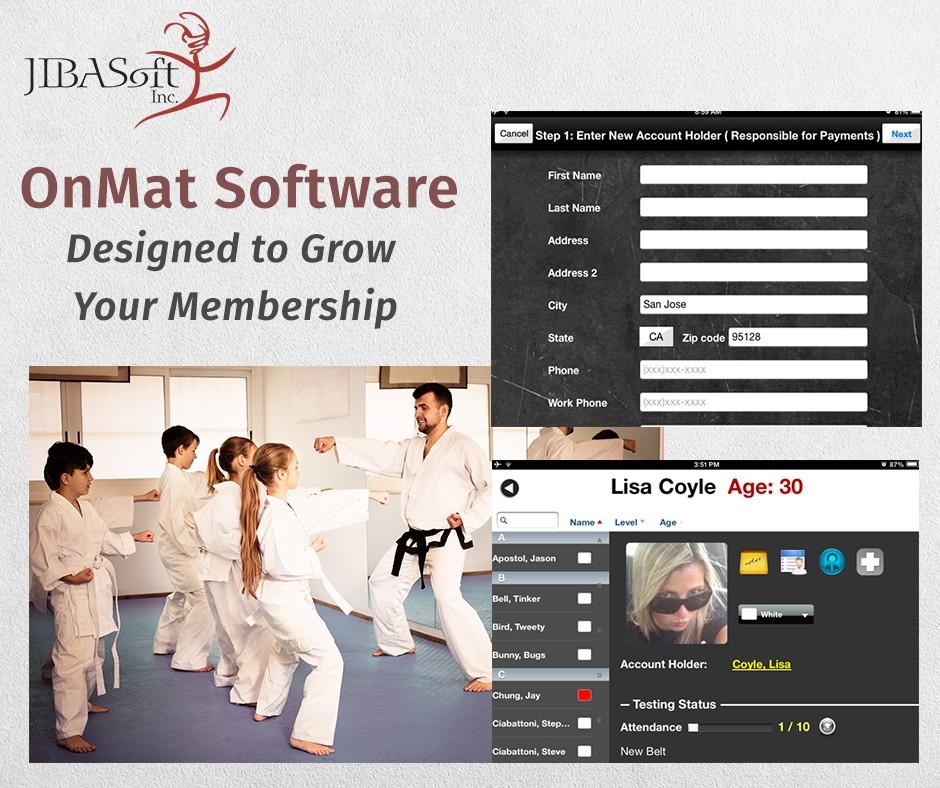This screenshot has height=788, width=940.
Task: Sort the student list by Name
Action: (x=585, y=522)
